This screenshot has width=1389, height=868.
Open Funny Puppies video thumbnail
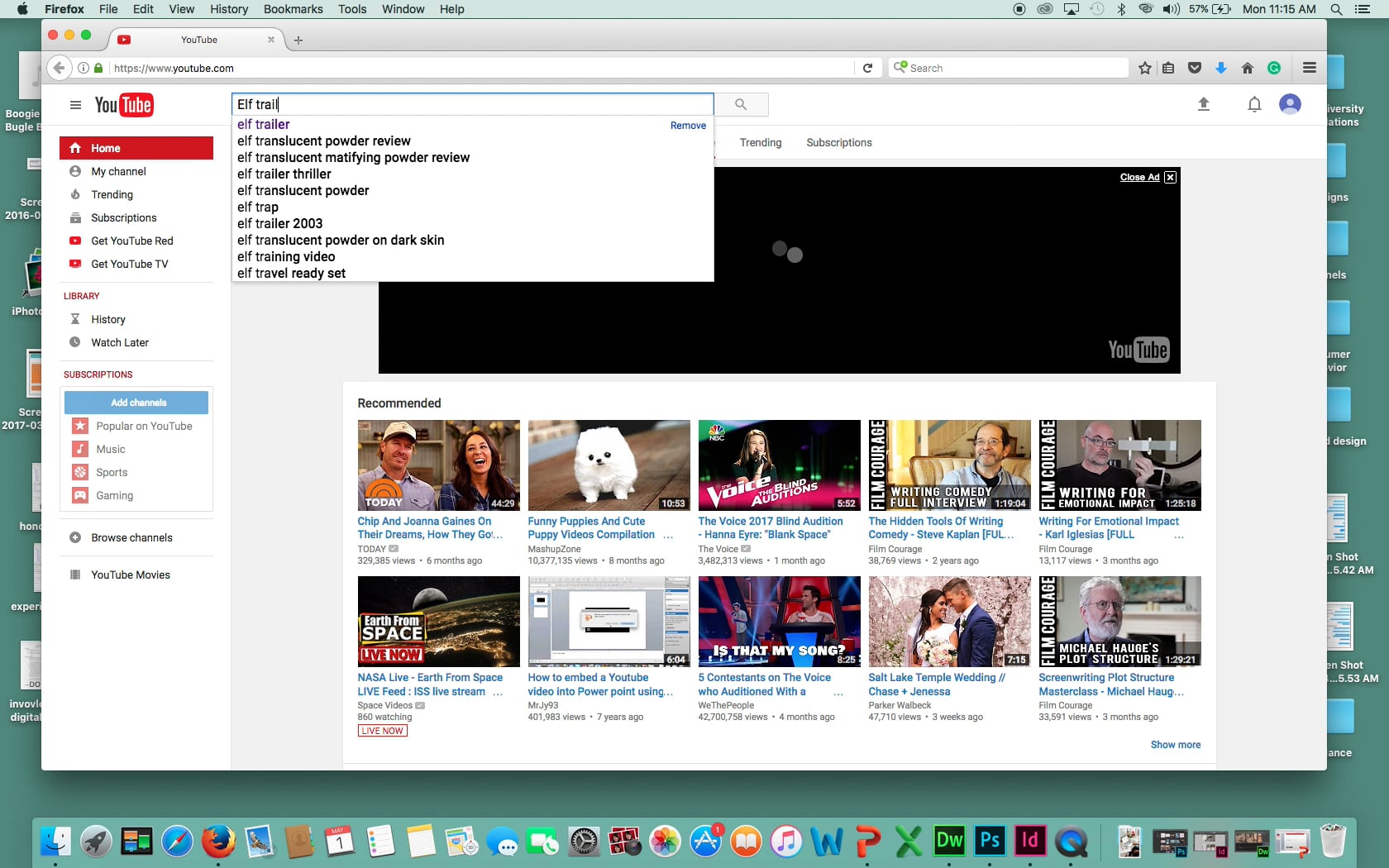[x=609, y=465]
